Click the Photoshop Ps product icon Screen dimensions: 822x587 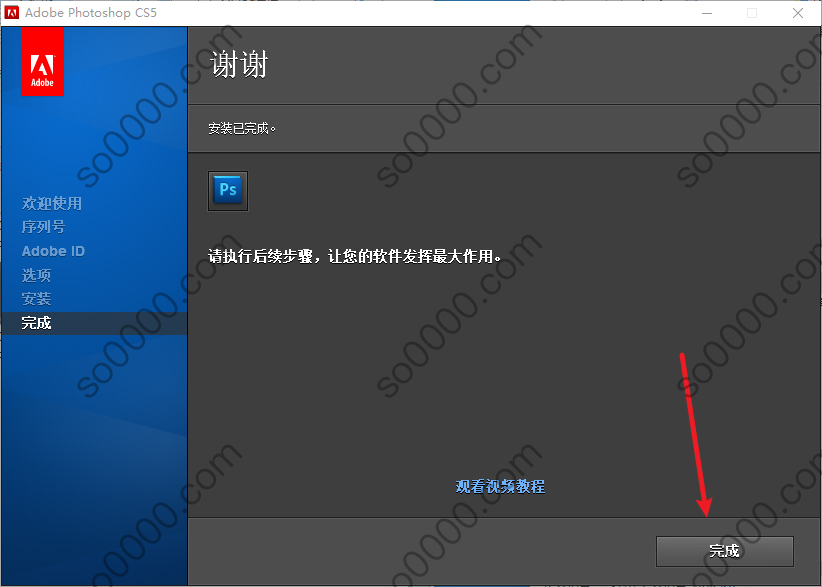point(228,191)
